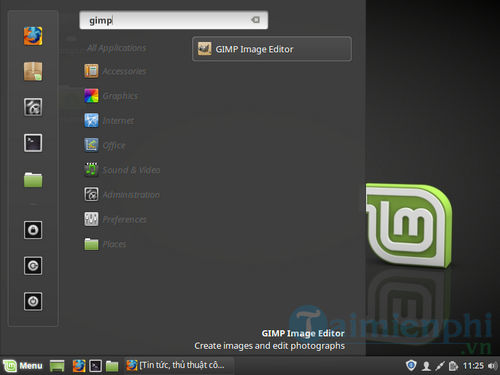500x375 pixels.
Task: Click the search box containing gimp
Action: pos(173,20)
